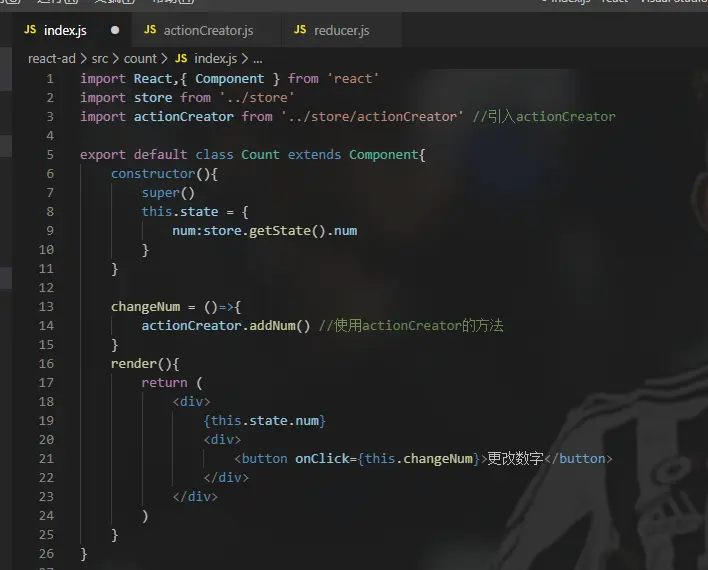Select the src breadcrumb folder
This screenshot has width=708, height=570.
(100, 59)
